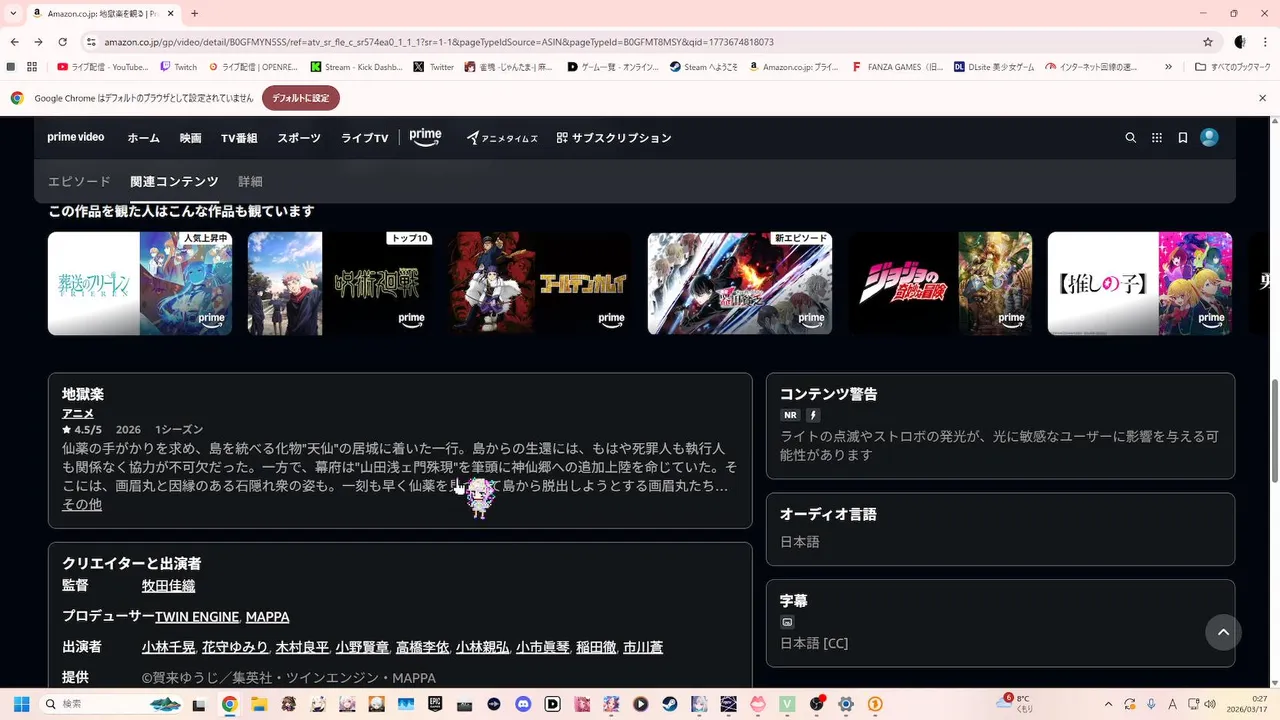Expand the synopsis with その他 link
Screen dimensions: 1280x720
(x=82, y=505)
